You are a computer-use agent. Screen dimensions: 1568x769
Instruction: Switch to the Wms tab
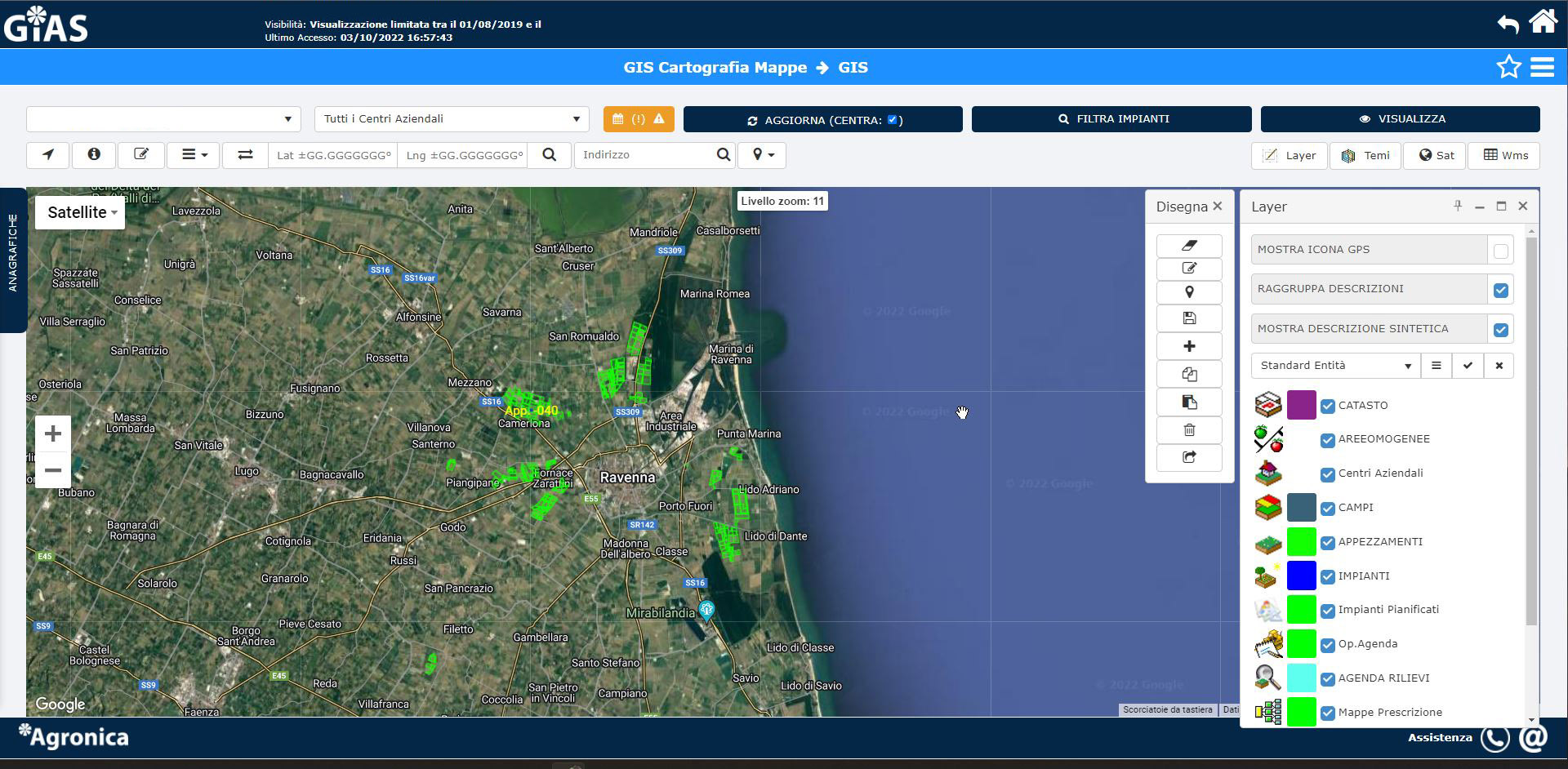(1504, 156)
